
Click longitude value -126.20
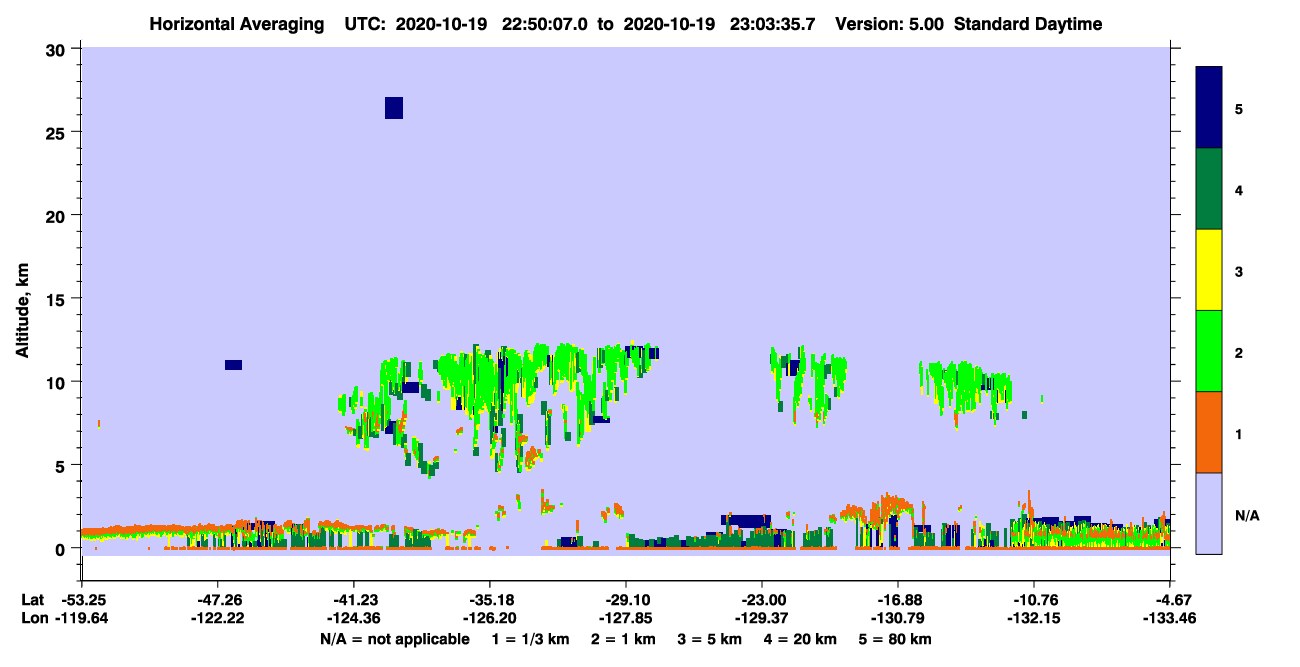click(x=490, y=619)
